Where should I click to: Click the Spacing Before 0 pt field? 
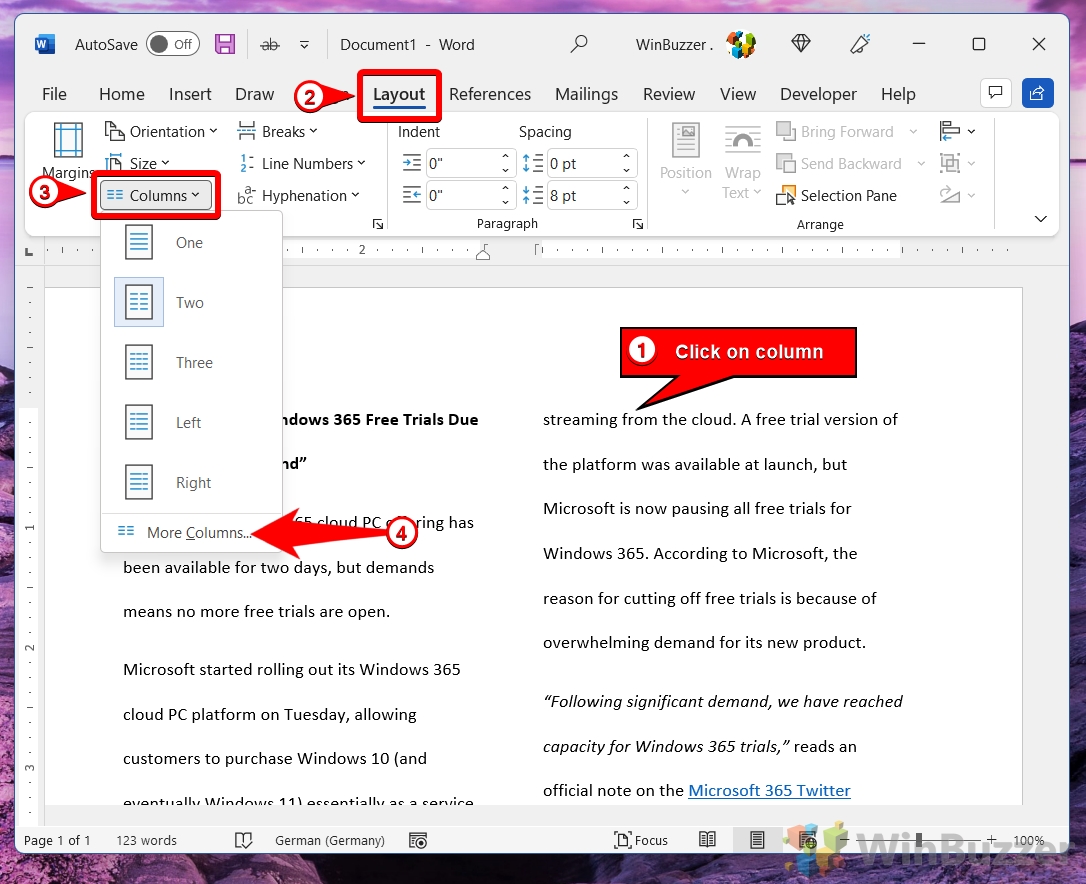582,163
